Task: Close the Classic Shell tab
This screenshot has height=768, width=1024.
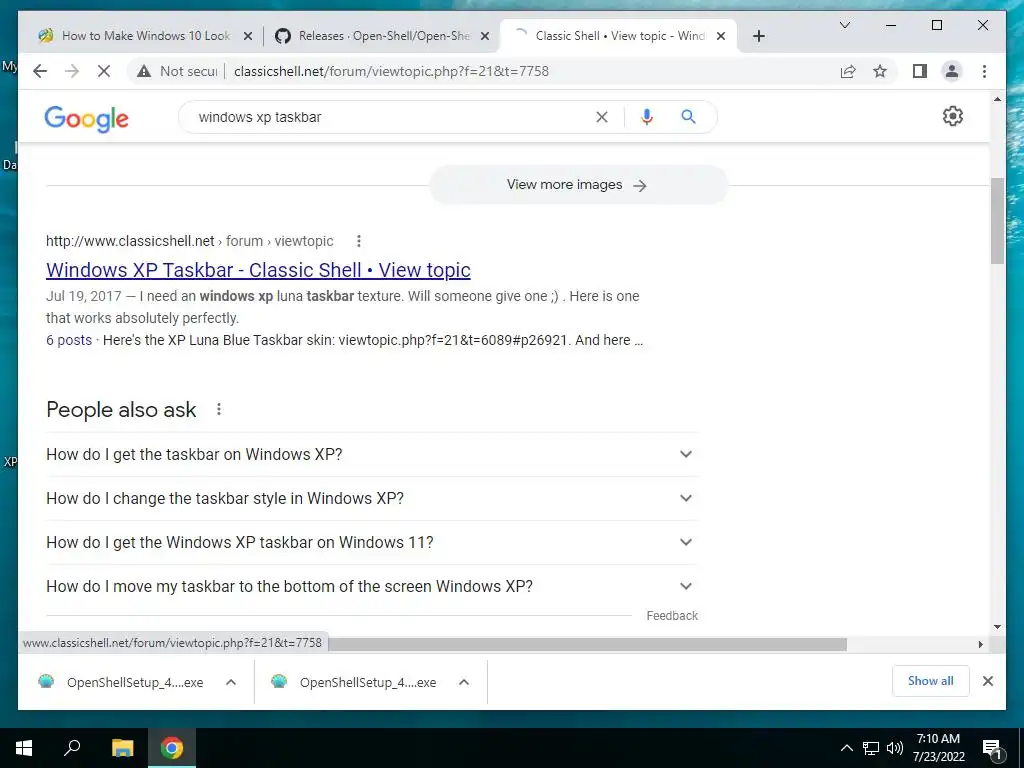Action: pyautogui.click(x=721, y=37)
